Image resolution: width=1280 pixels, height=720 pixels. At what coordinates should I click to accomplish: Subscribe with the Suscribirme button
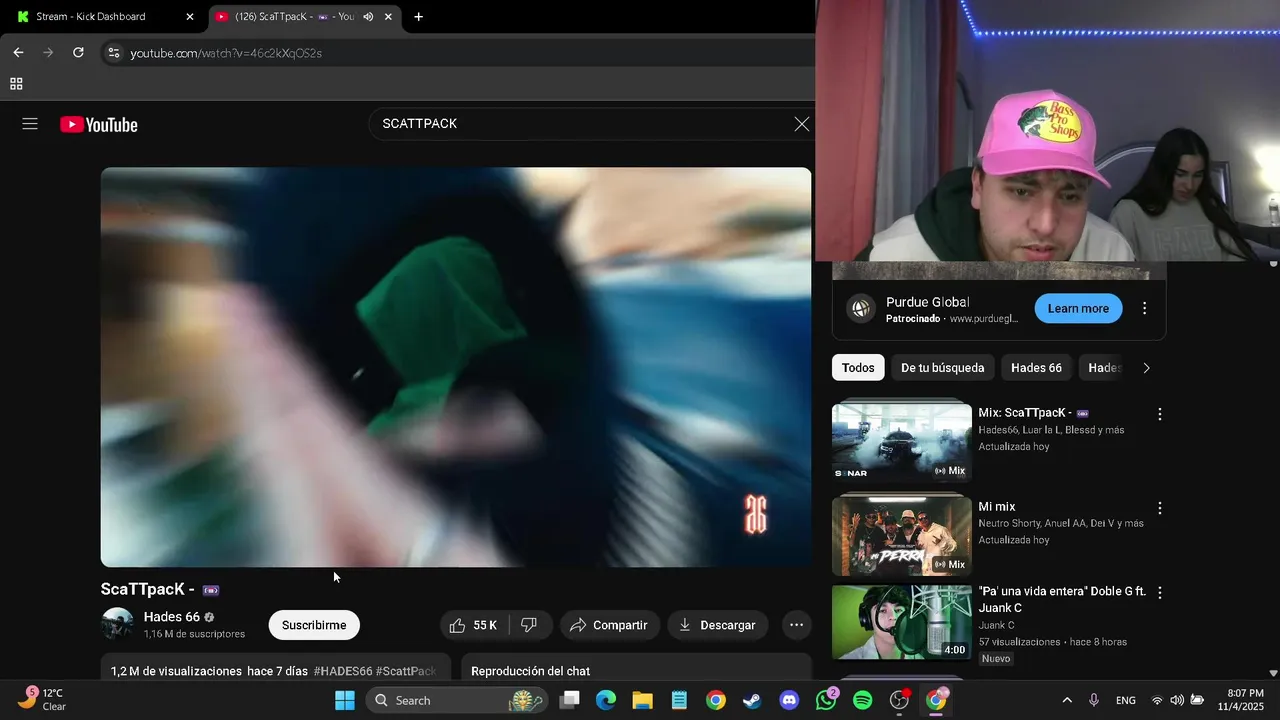(314, 625)
